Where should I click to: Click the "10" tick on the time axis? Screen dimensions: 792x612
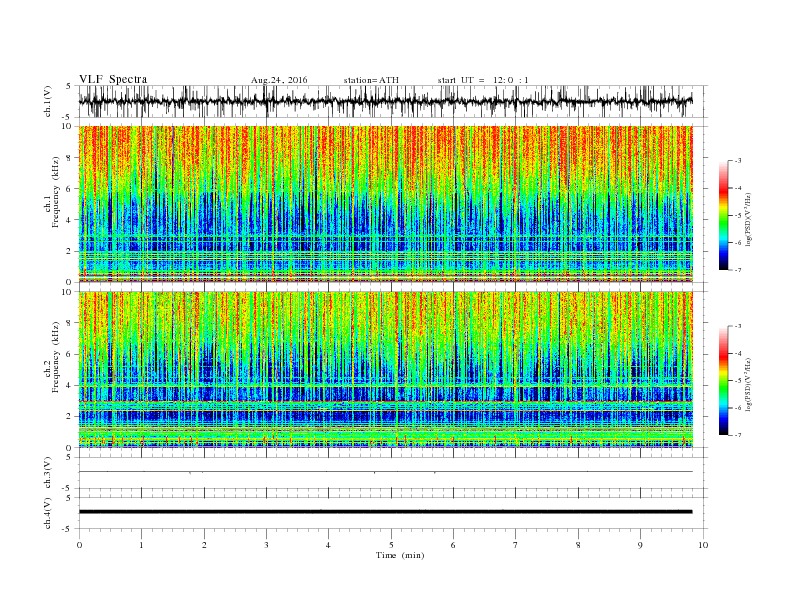[x=703, y=545]
